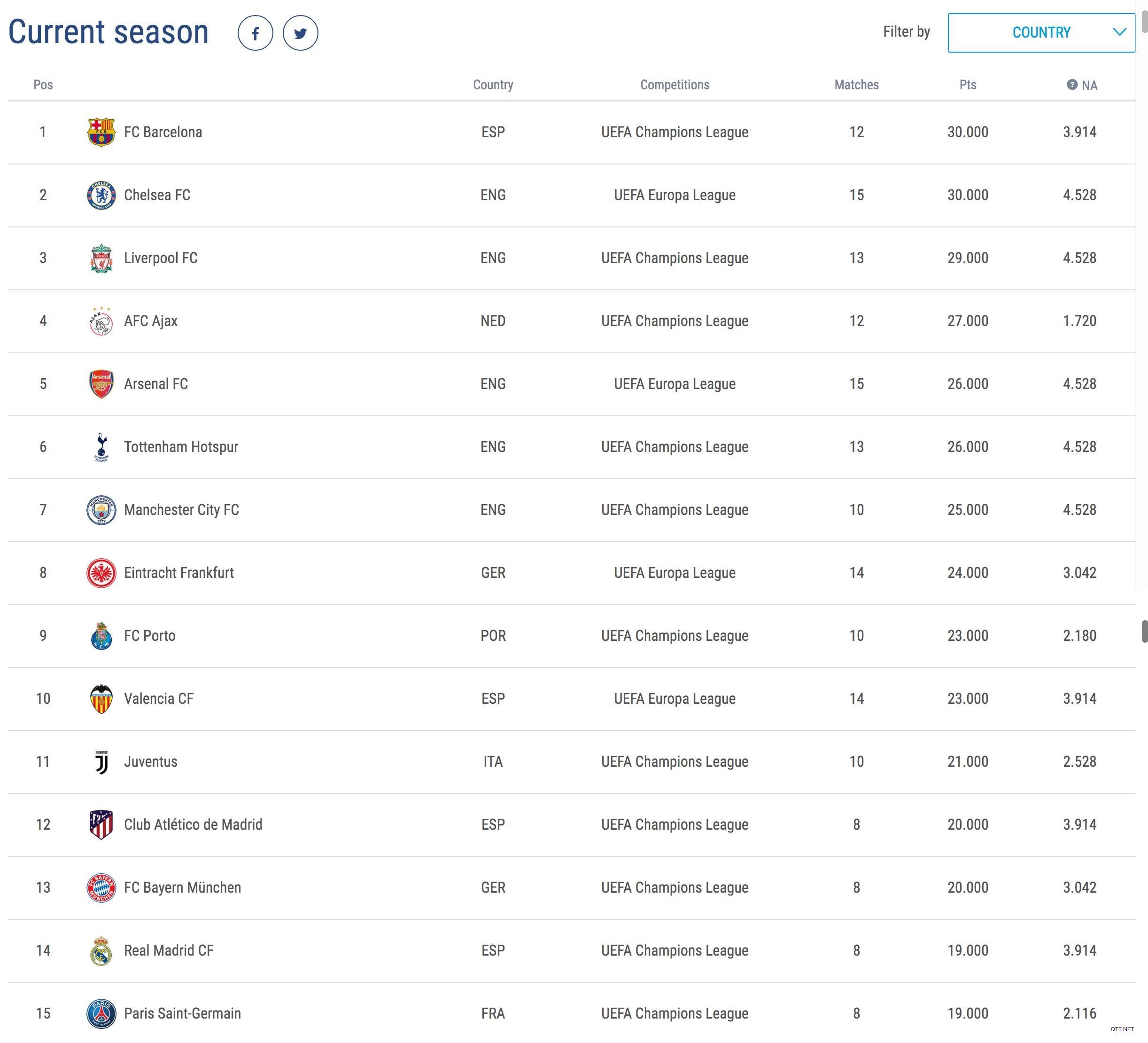This screenshot has width=1148, height=1043.
Task: Select the Valencia CF name
Action: (159, 699)
